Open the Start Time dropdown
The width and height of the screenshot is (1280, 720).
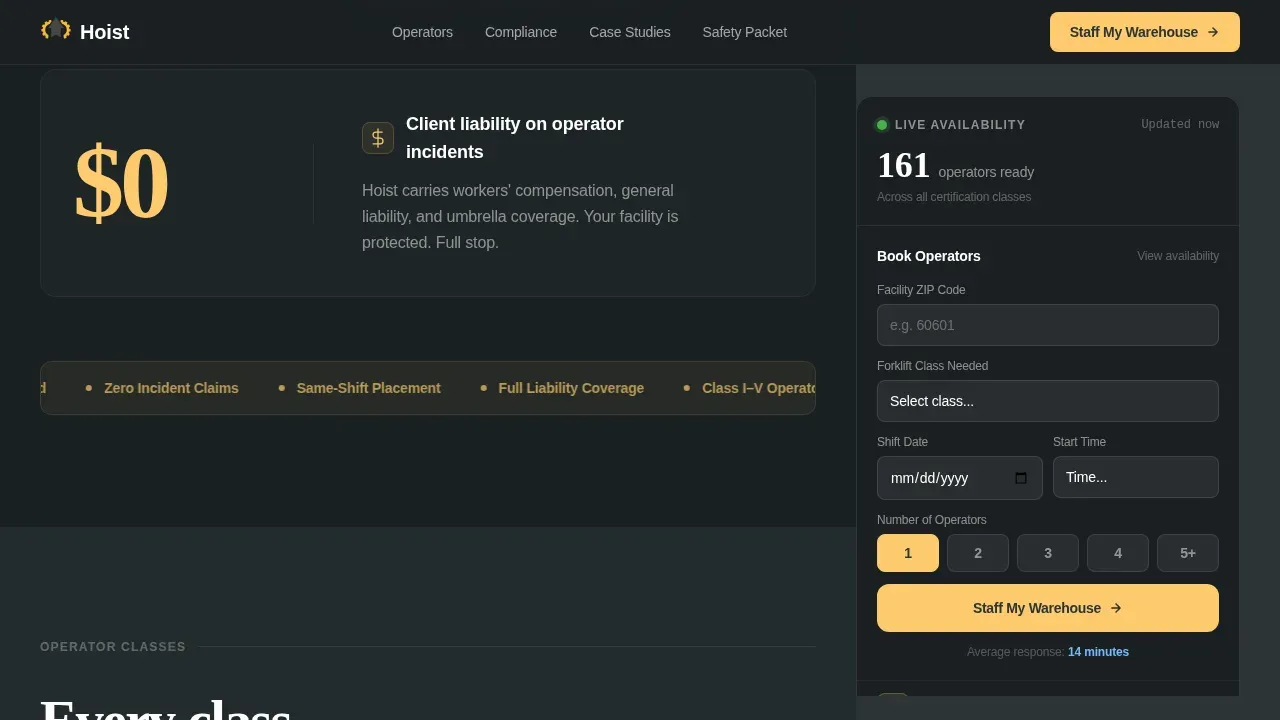1136,477
